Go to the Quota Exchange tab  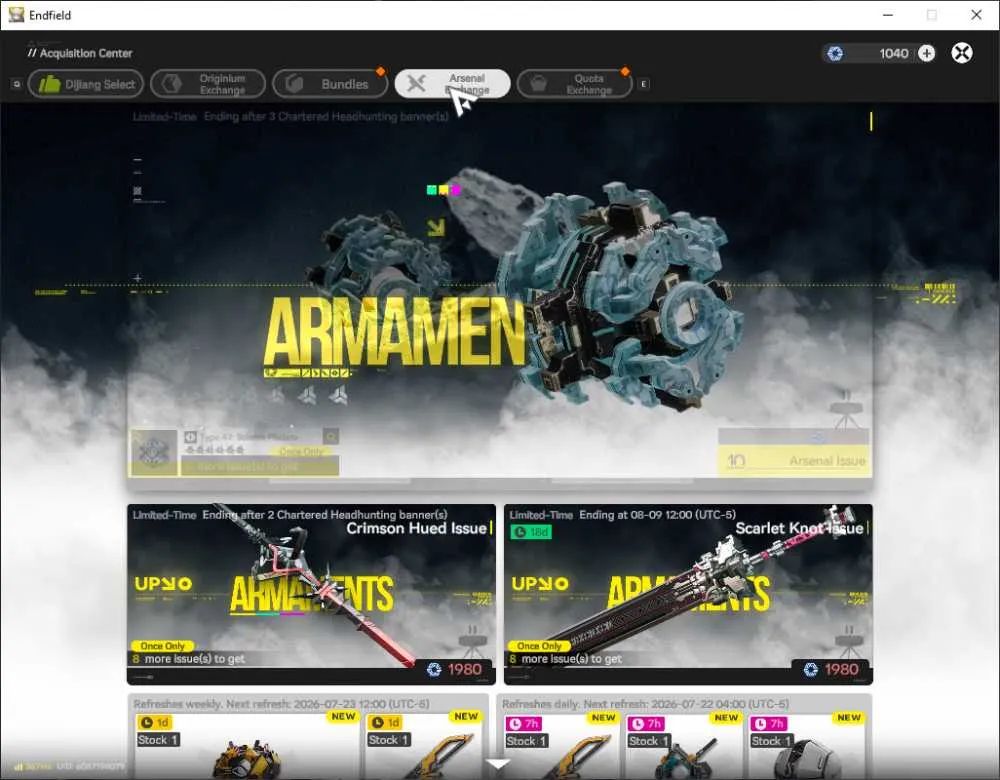[x=575, y=84]
